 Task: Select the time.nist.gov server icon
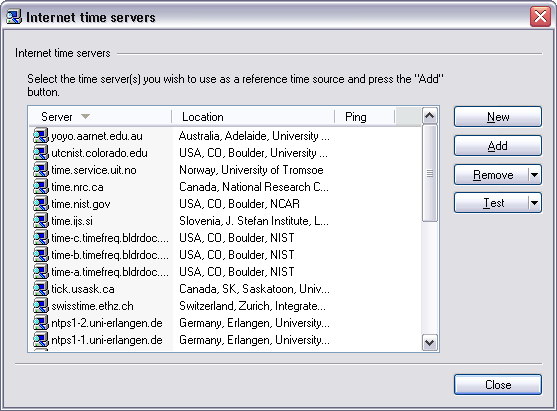coord(41,204)
